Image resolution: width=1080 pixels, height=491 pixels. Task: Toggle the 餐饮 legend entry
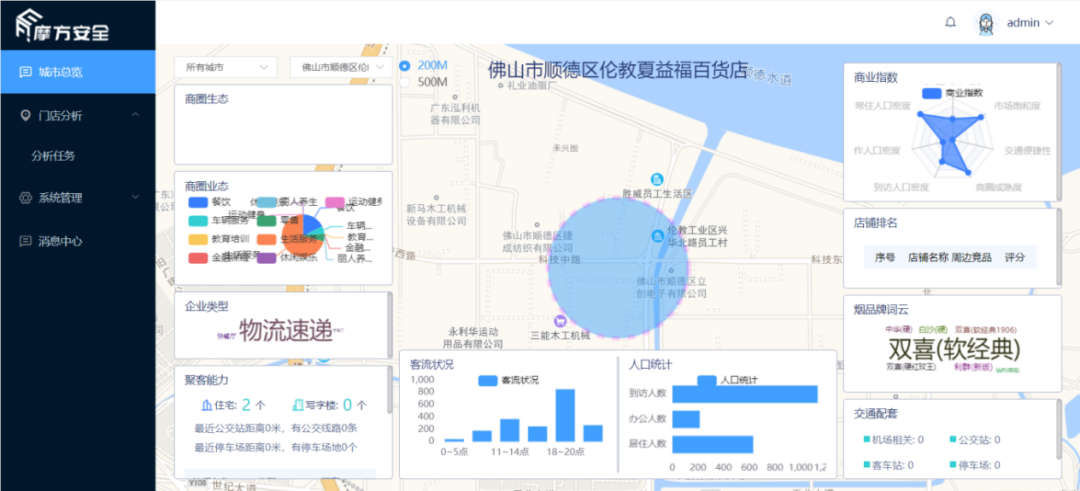tap(210, 202)
